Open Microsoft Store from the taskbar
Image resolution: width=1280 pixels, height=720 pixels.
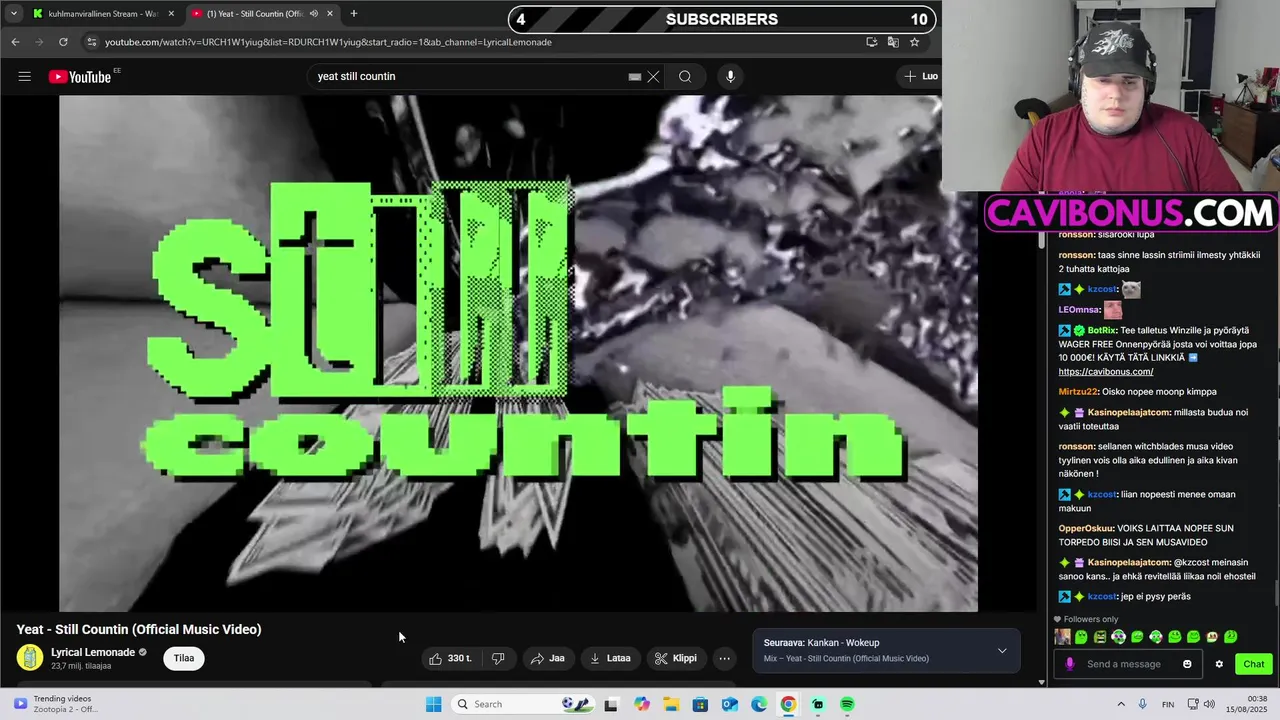coord(700,704)
